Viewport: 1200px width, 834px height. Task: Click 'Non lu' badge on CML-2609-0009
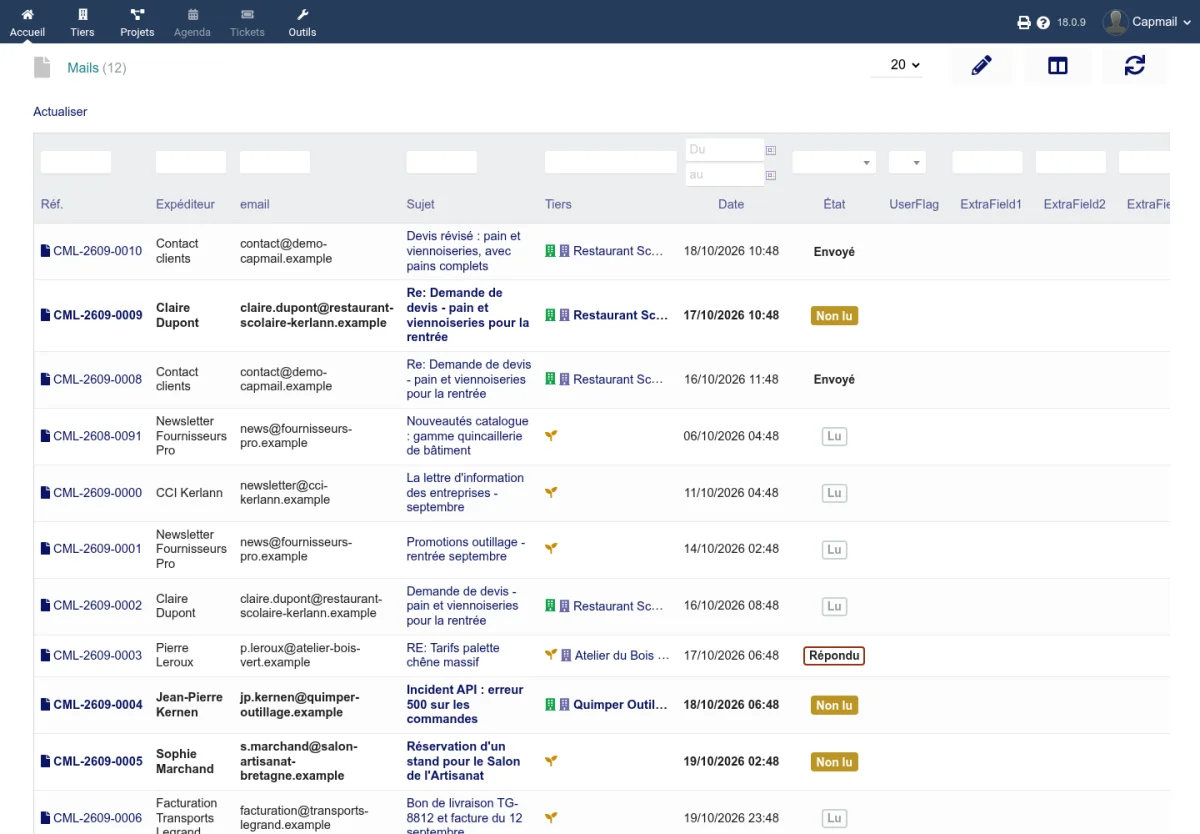(834, 315)
